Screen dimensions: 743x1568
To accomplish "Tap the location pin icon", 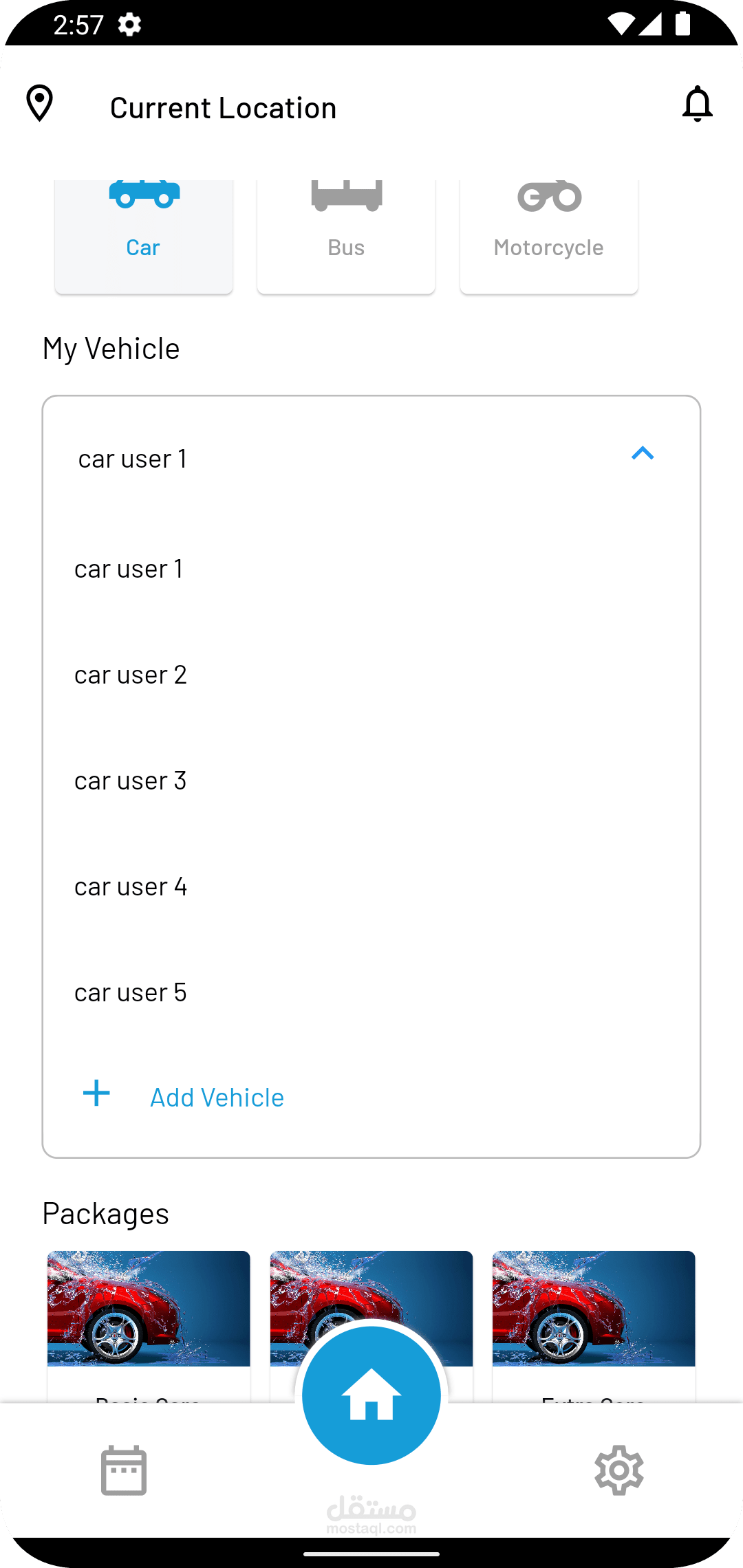I will pos(40,104).
